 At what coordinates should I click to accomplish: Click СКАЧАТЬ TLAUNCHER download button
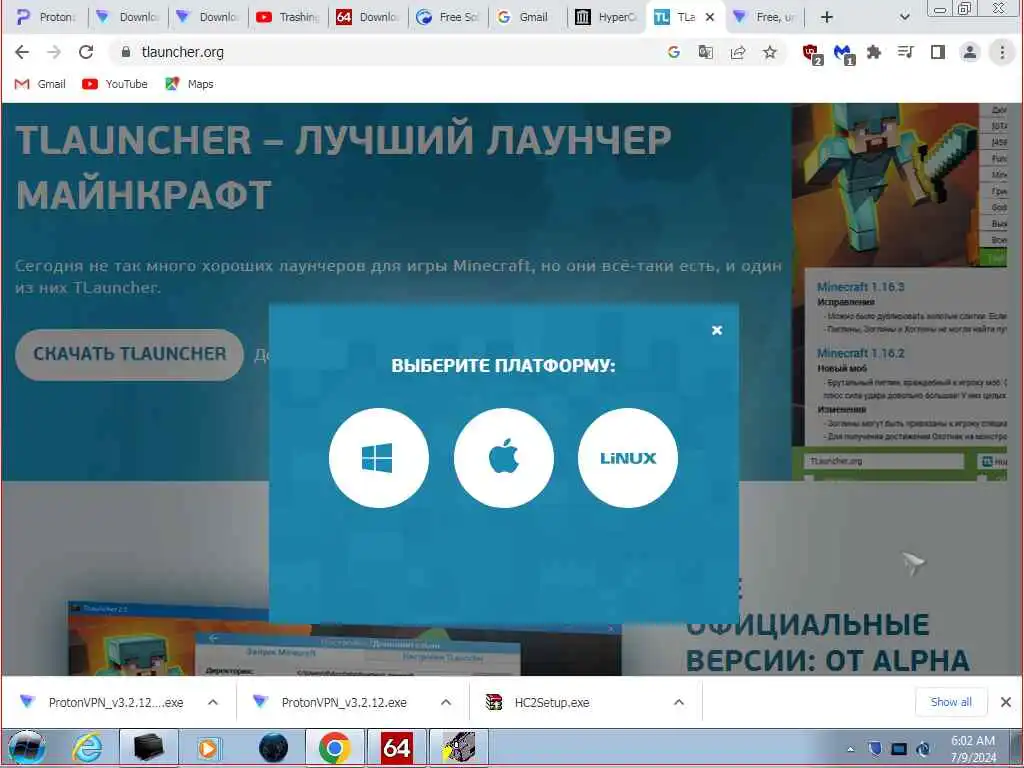point(129,354)
